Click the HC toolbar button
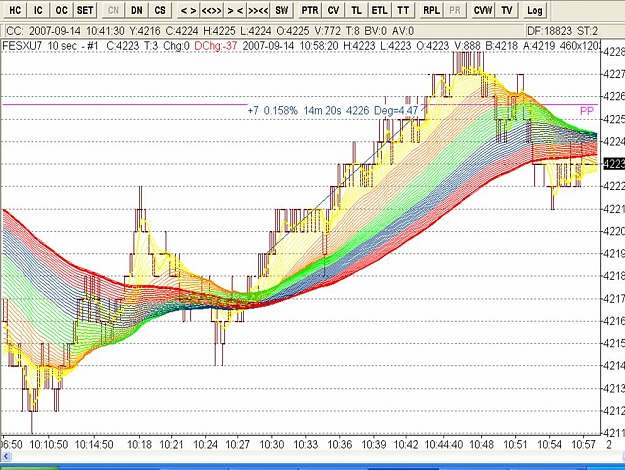Image resolution: width=625 pixels, height=470 pixels. click(15, 10)
